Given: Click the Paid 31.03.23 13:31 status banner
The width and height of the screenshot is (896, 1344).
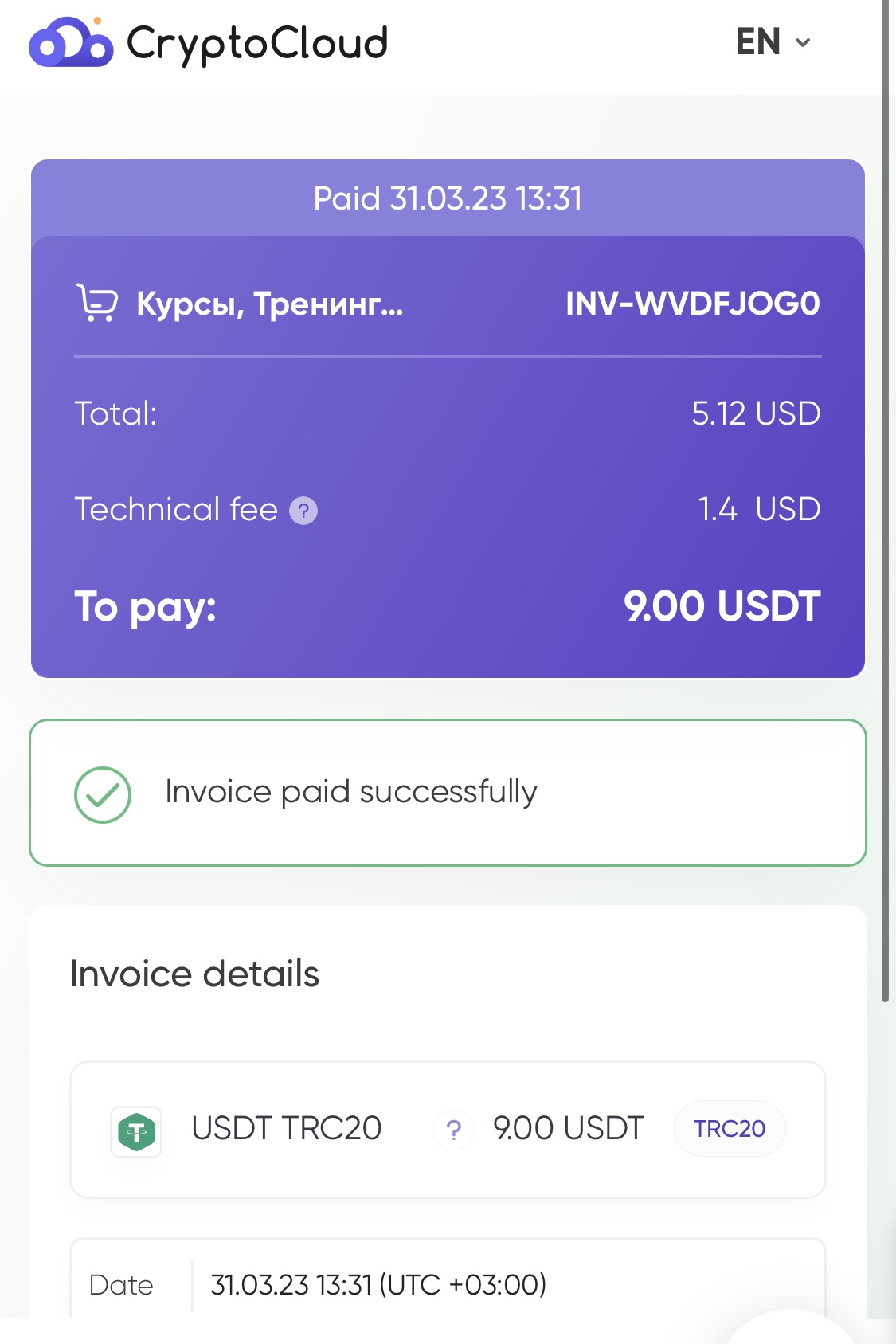Looking at the screenshot, I should 448,198.
